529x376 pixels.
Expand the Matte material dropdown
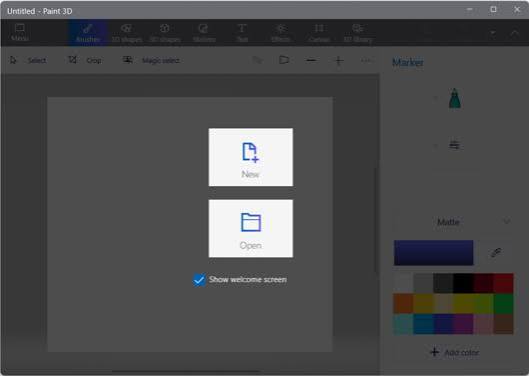(x=453, y=222)
